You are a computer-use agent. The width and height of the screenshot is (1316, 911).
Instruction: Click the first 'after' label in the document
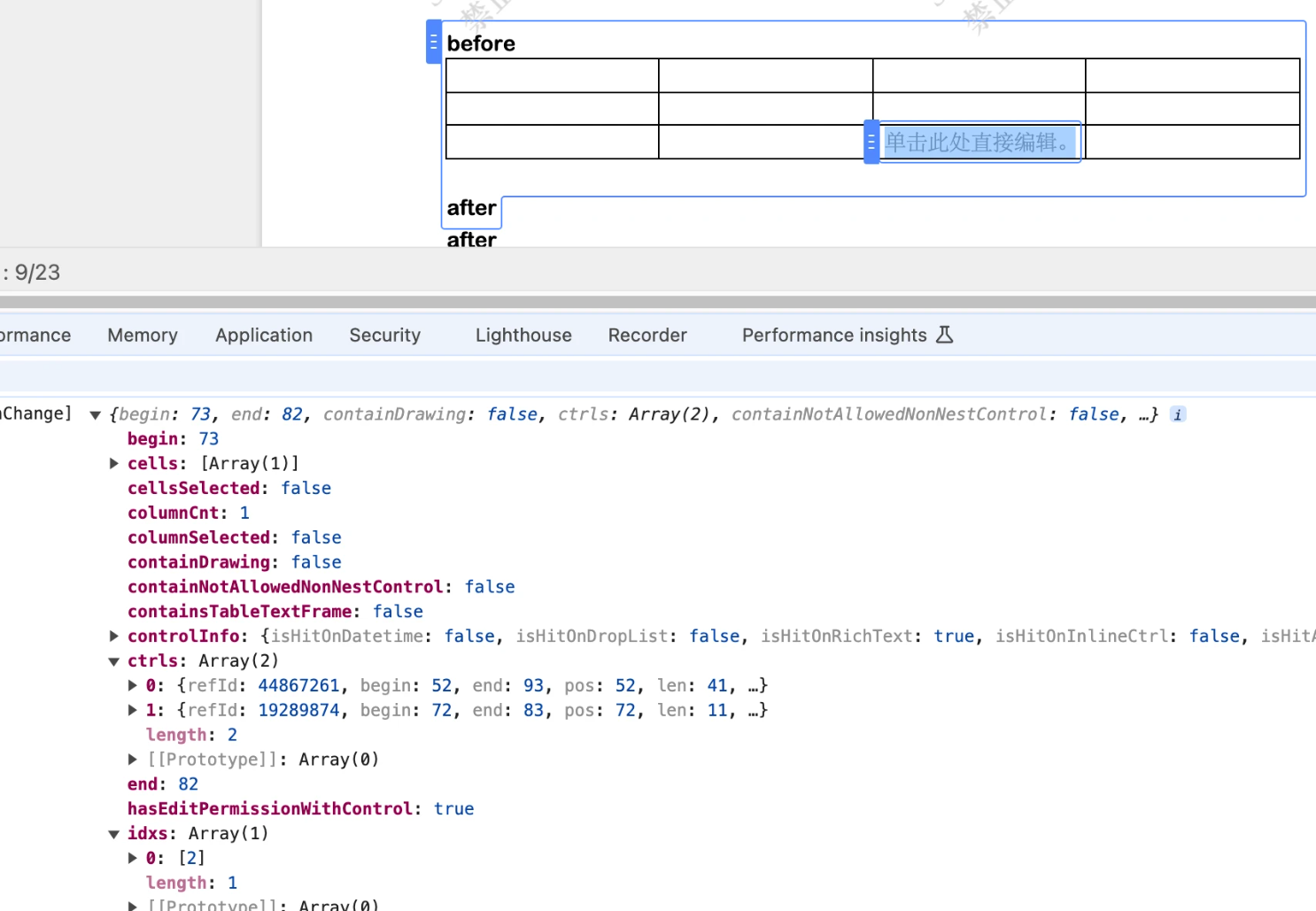click(471, 208)
